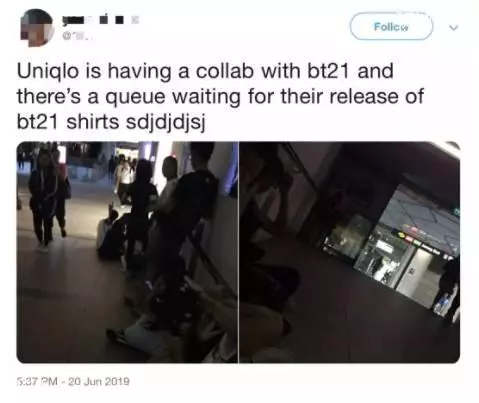479x403 pixels.
Task: Click the blurred profile avatar
Action: point(36,27)
